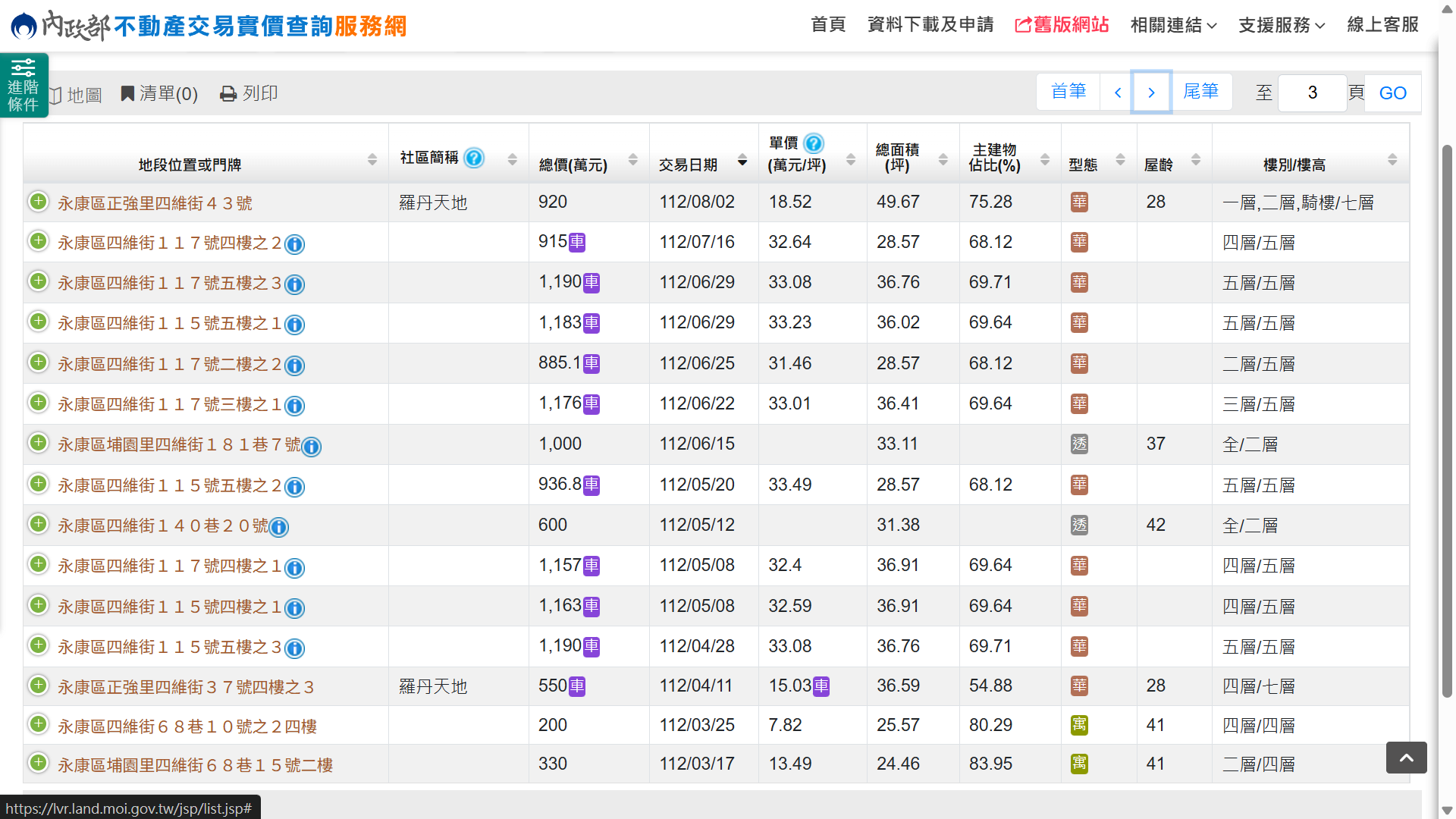The image size is (1456, 819).
Task: Click the GO page jump button
Action: pyautogui.click(x=1392, y=93)
